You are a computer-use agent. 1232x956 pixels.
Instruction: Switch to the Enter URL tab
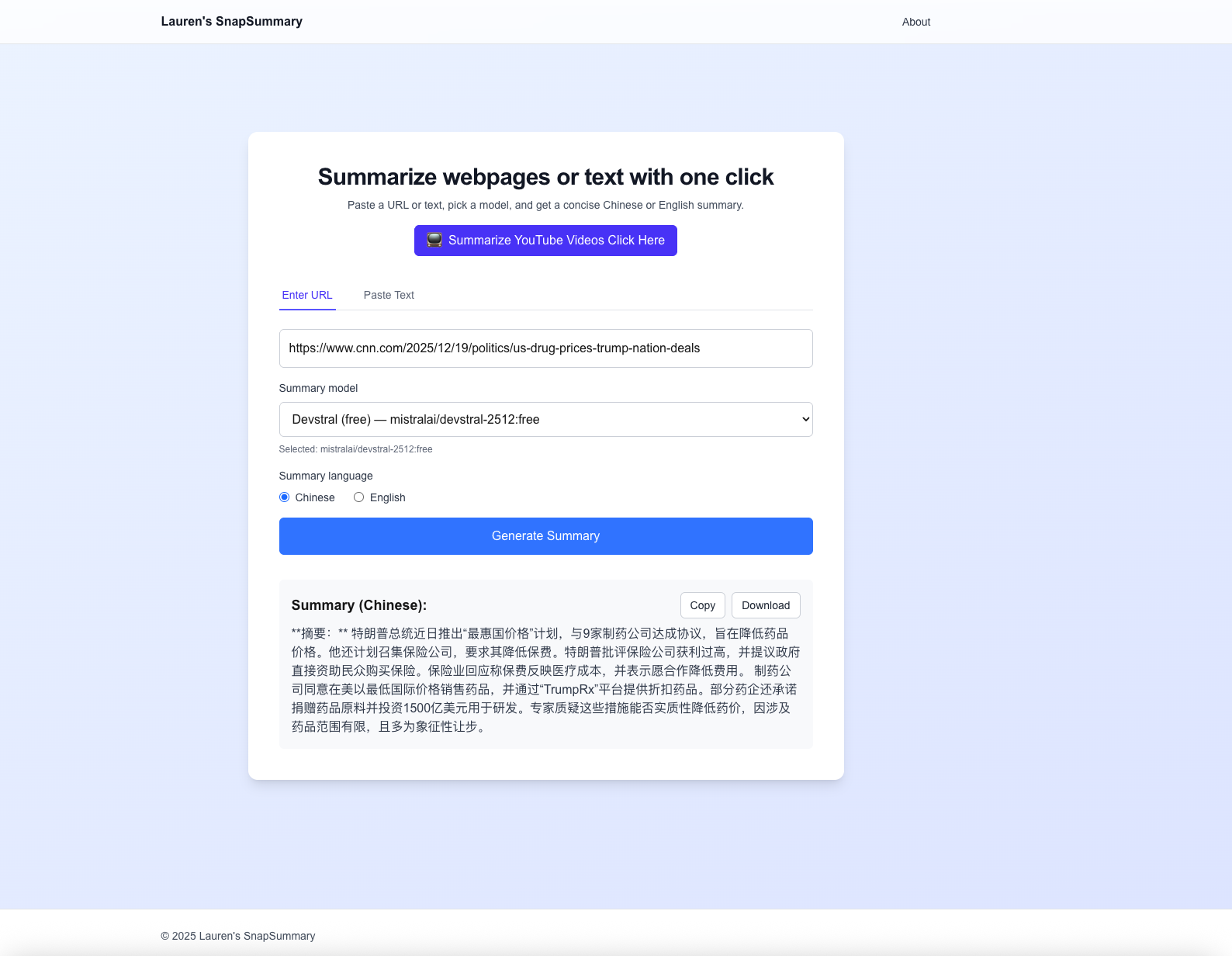click(x=306, y=295)
